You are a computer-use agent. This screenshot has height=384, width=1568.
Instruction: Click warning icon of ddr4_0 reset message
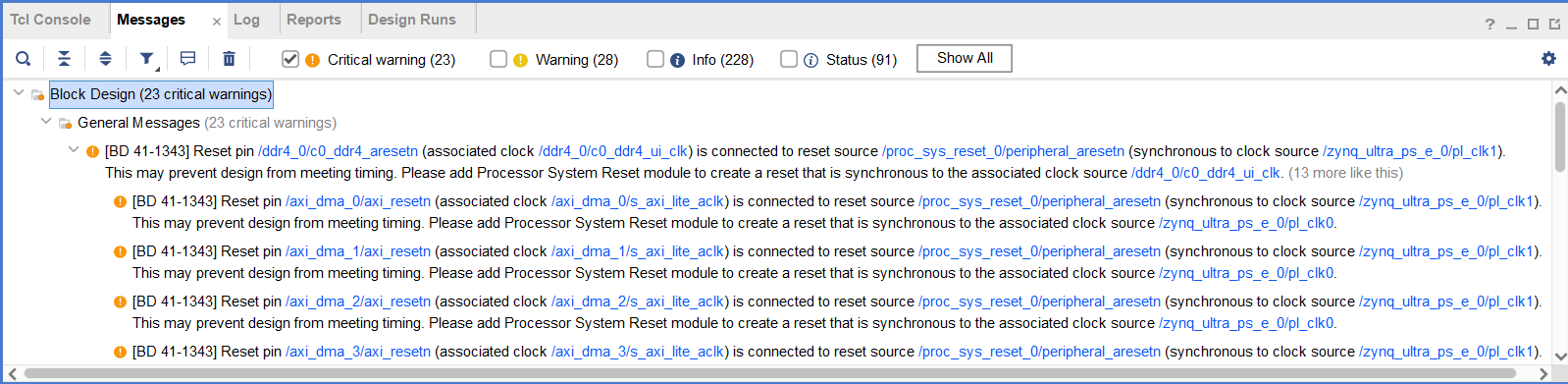92,151
